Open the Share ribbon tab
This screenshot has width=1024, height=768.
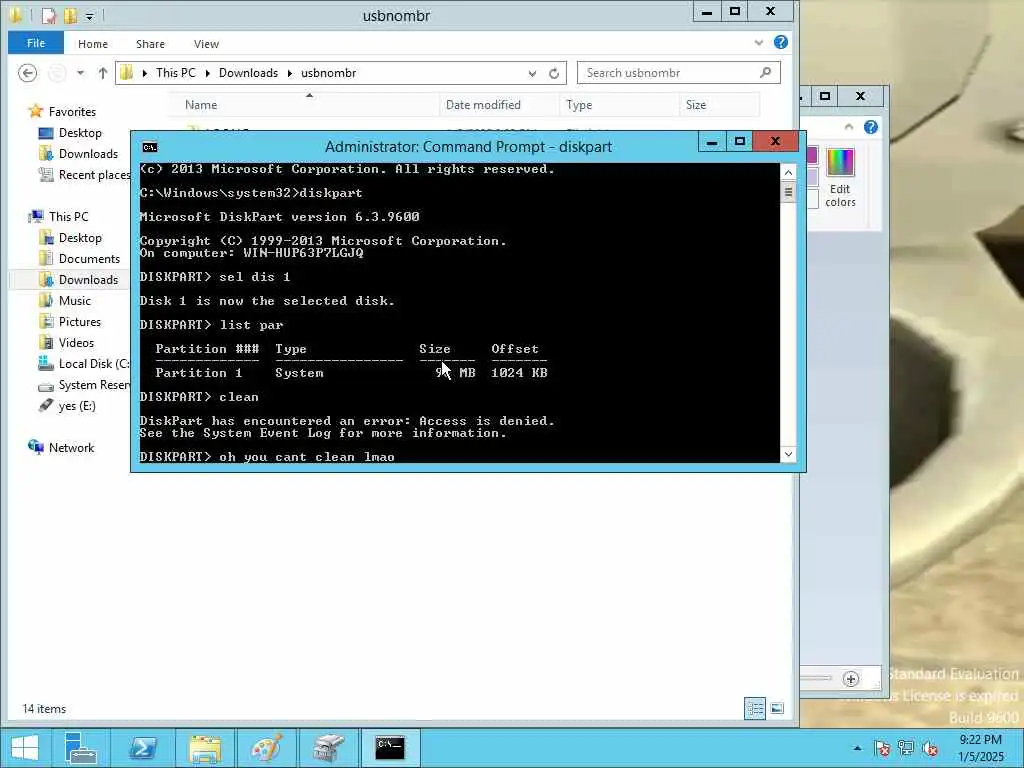(150, 44)
